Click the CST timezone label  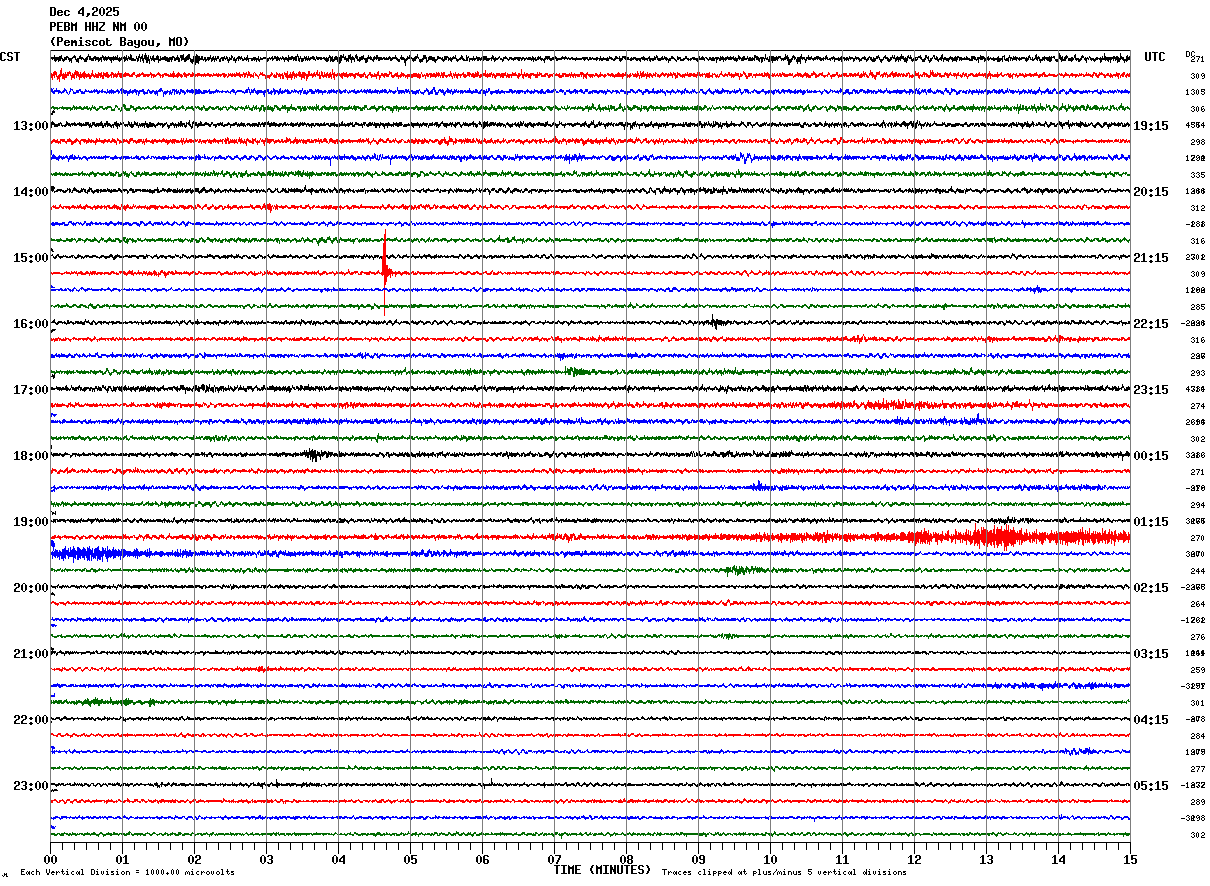click(x=10, y=57)
